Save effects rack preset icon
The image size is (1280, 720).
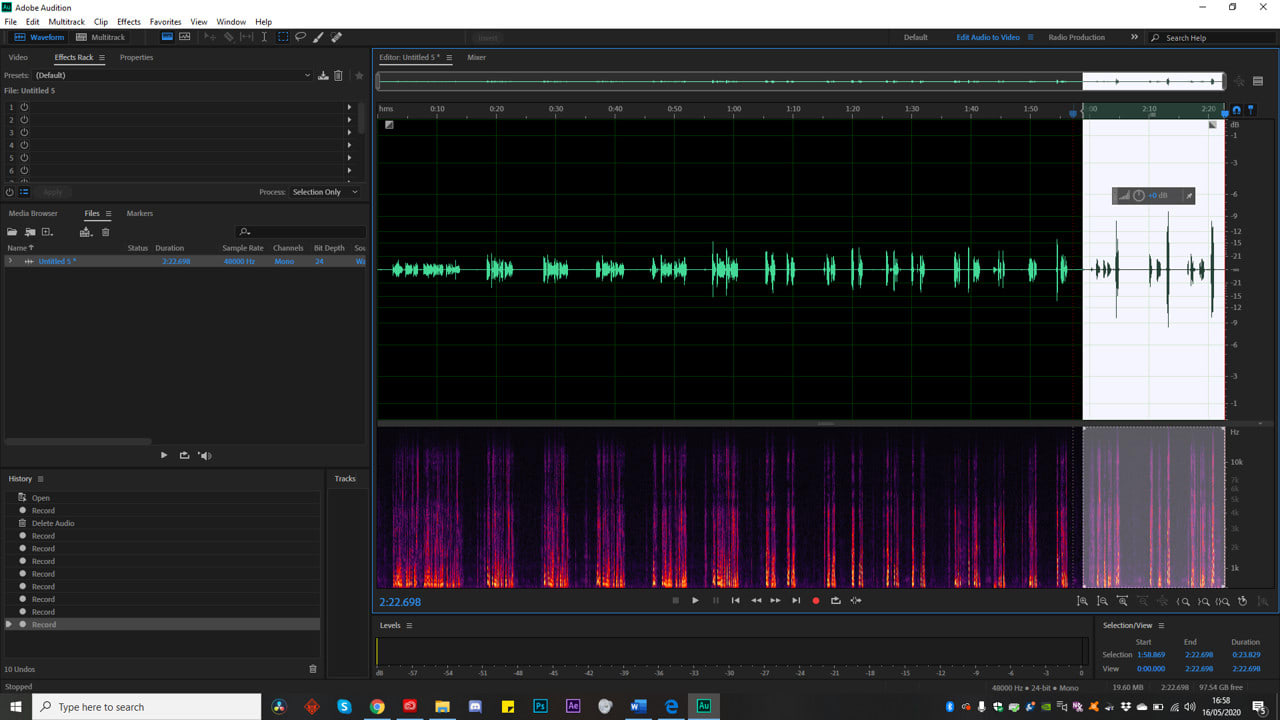[x=323, y=75]
